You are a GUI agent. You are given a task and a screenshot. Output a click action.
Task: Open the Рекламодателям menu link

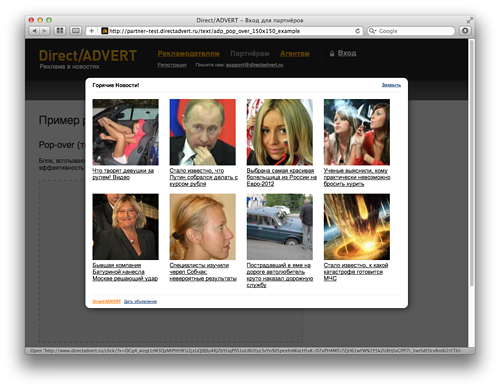click(188, 53)
